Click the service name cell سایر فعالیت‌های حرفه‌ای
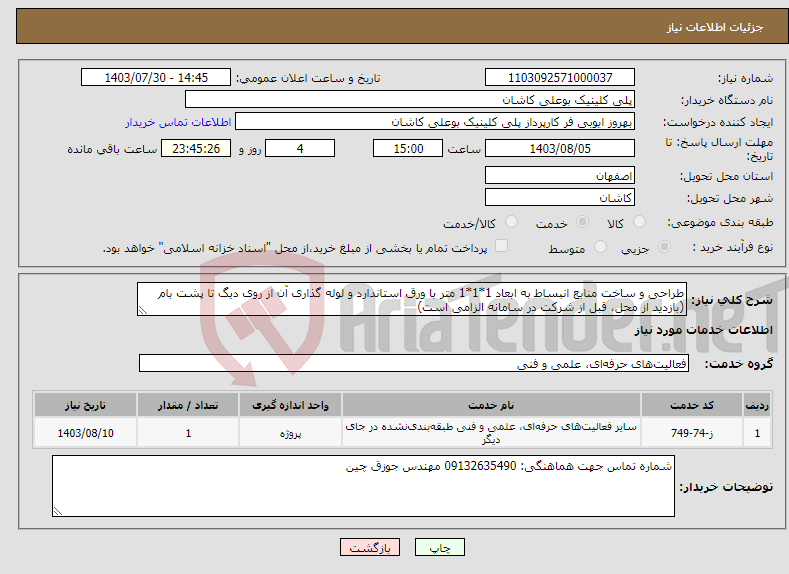 [491, 433]
